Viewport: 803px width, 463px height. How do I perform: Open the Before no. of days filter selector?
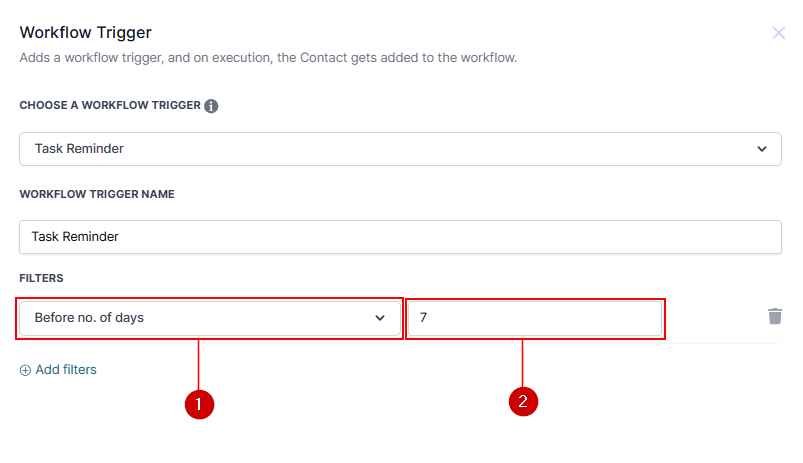point(200,318)
